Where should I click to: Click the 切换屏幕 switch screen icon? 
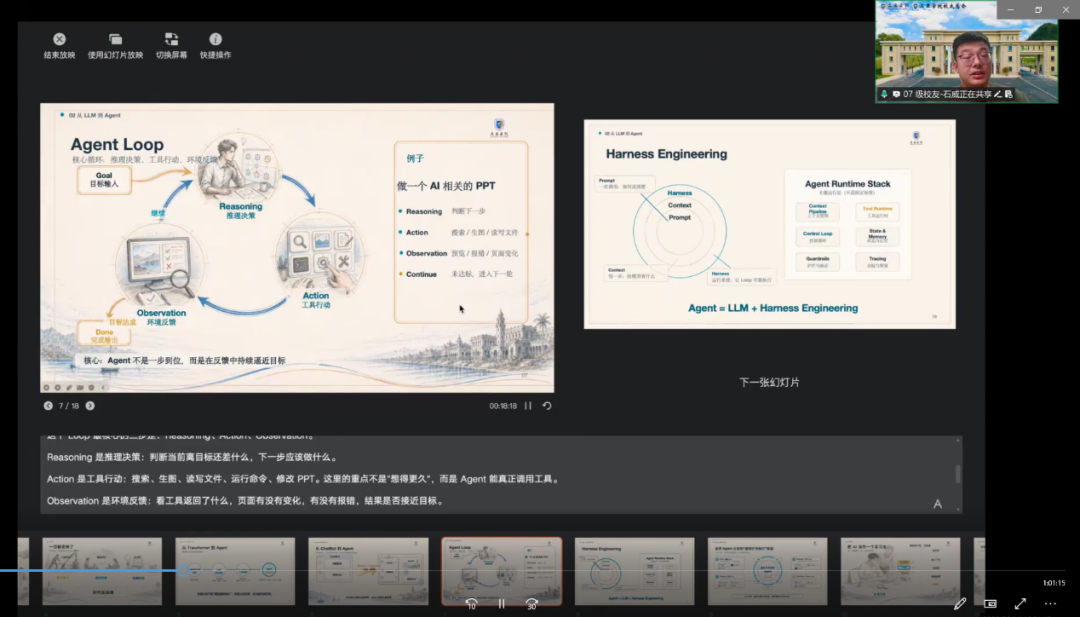coord(172,39)
